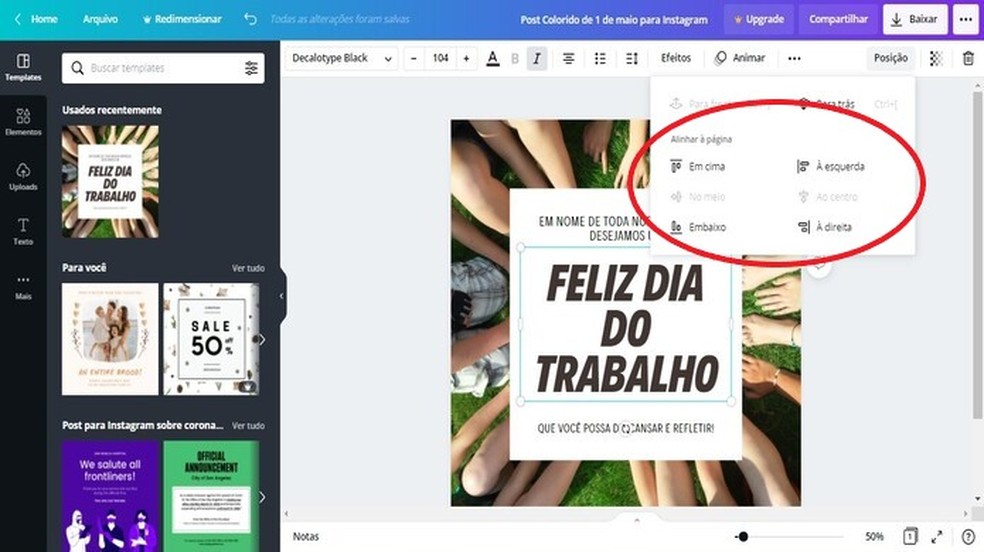Toggle italic formatting
The width and height of the screenshot is (984, 552).
pyautogui.click(x=537, y=59)
